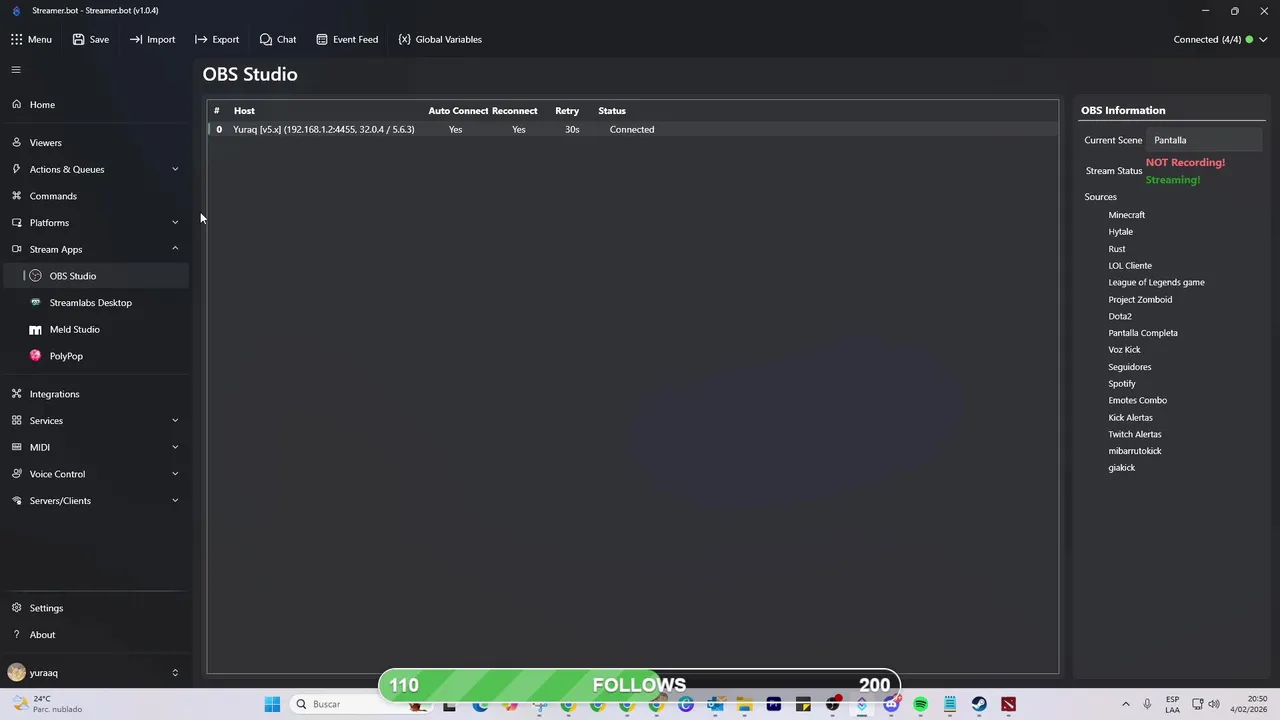Image resolution: width=1280 pixels, height=720 pixels.
Task: Select Voz Kick source
Action: pos(1124,350)
